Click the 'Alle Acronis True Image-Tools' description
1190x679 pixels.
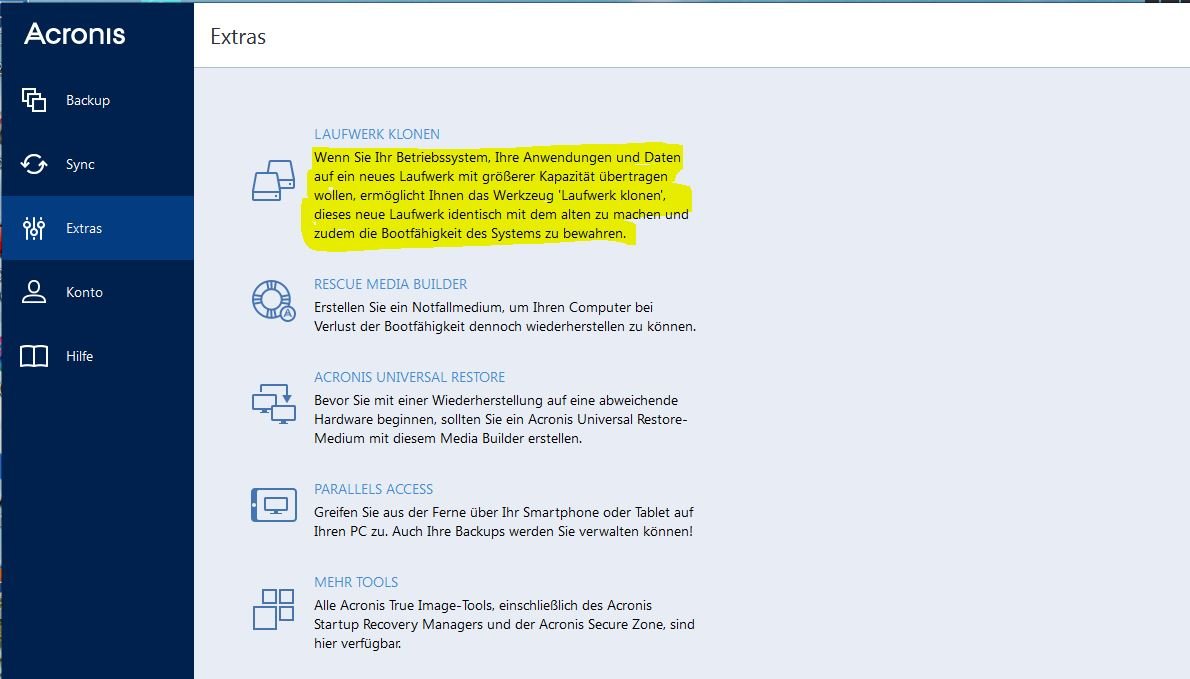(505, 624)
